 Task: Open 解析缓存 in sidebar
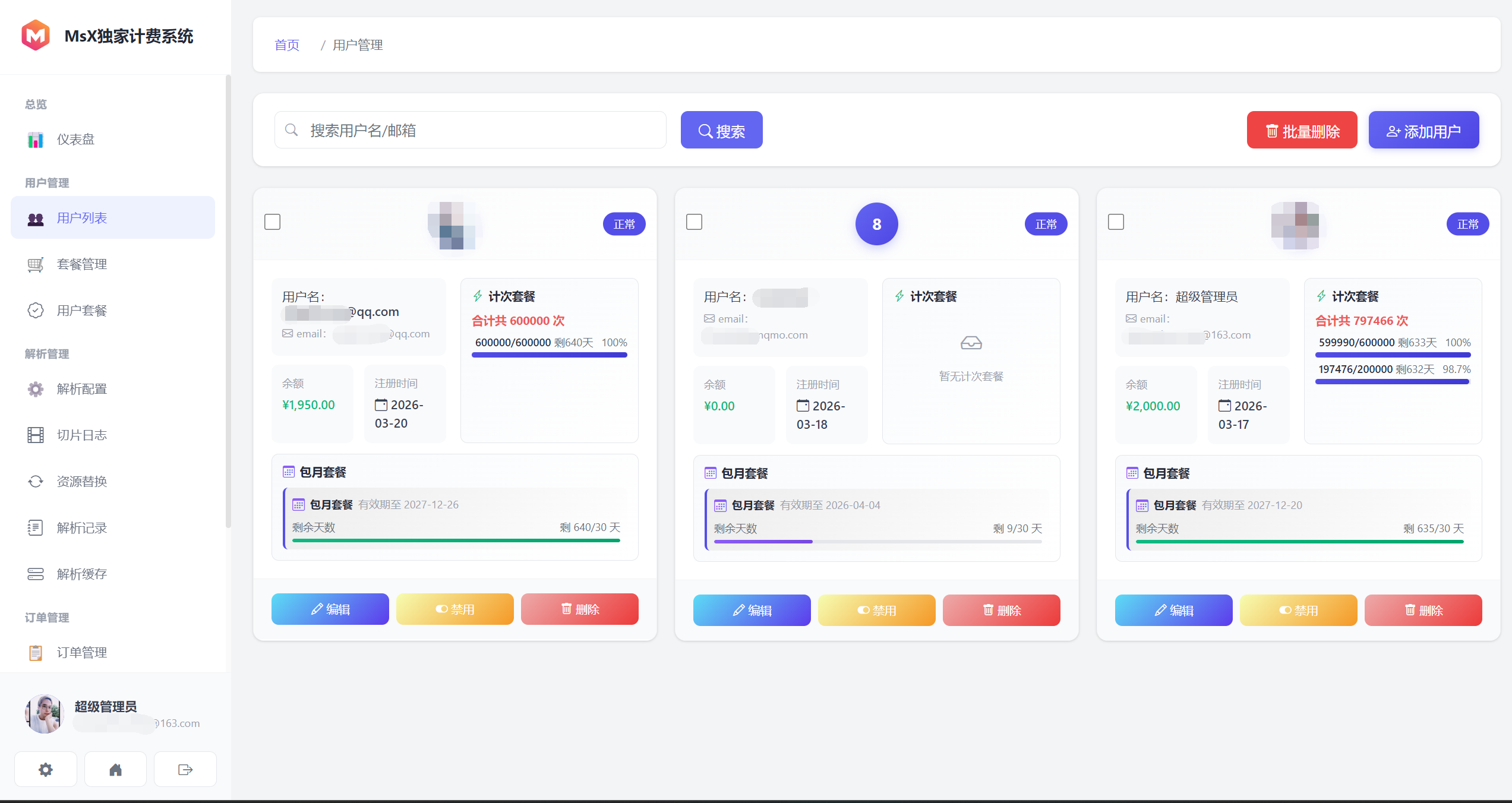click(81, 574)
